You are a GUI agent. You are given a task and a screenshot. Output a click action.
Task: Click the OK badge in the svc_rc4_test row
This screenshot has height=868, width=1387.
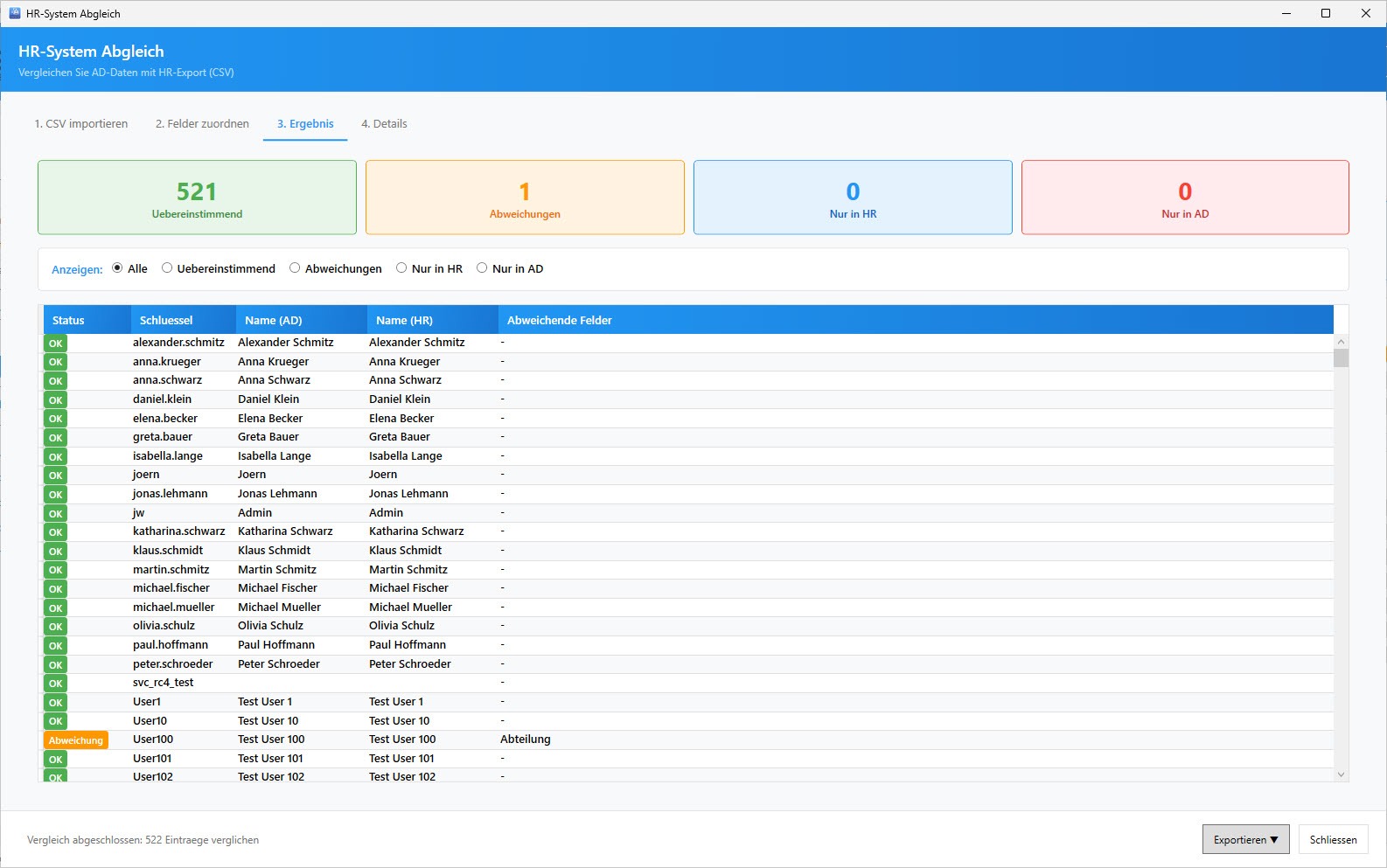[x=56, y=684]
